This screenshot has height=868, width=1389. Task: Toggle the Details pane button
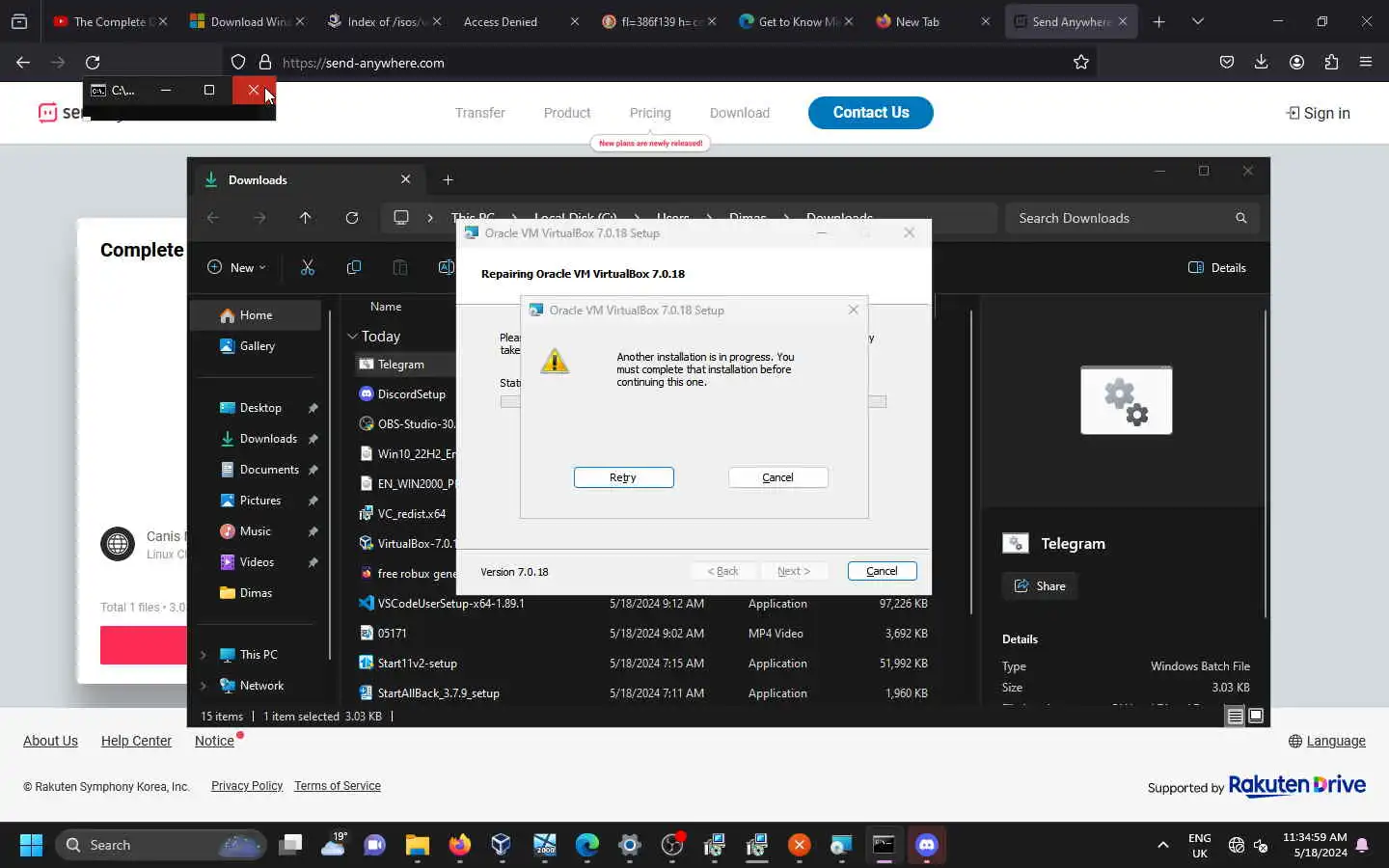(1217, 267)
